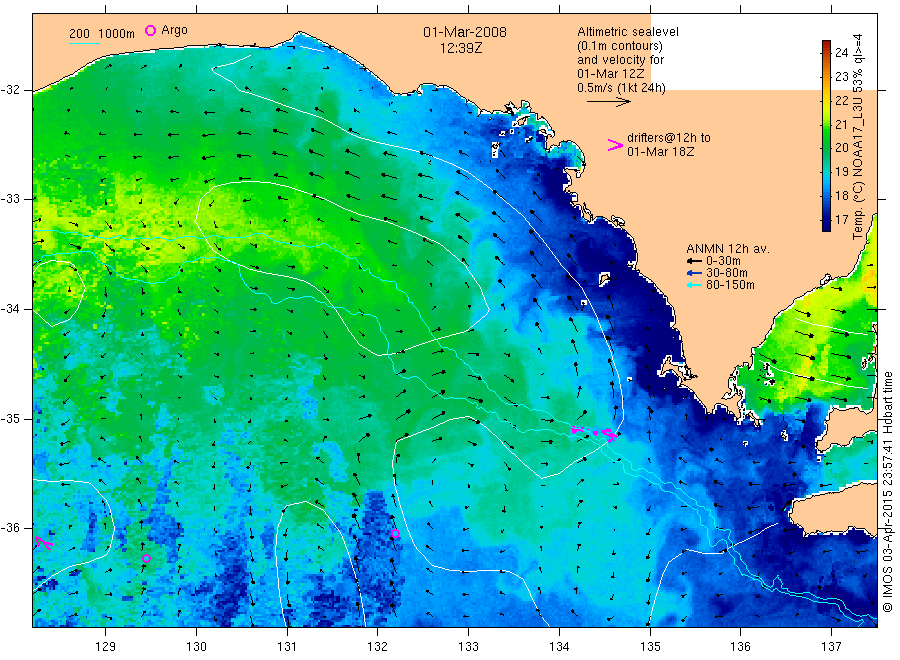Click the Argo float marker near 129.5E 36.3S
The width and height of the screenshot is (900, 660).
[146, 558]
